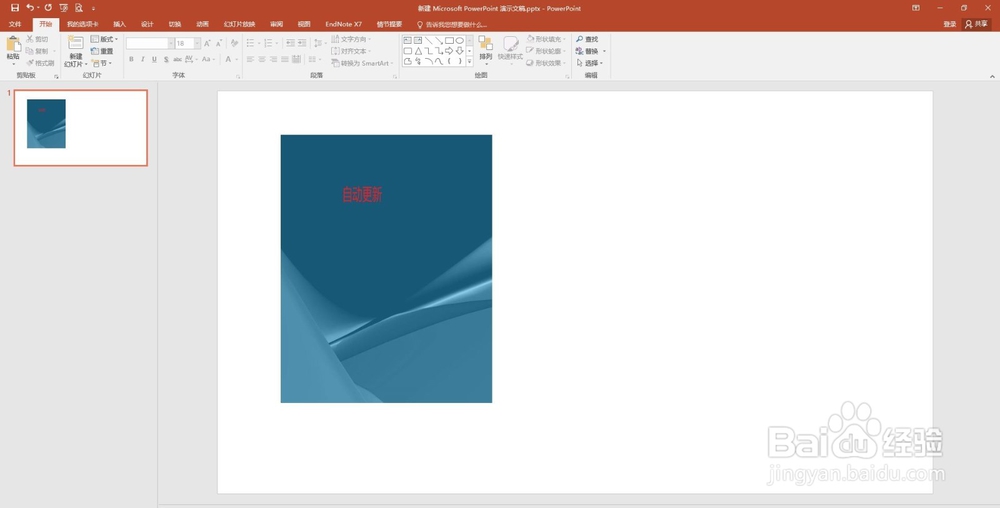Click the Redo/Repeat icon
The width and height of the screenshot is (1000, 508).
[48, 8]
